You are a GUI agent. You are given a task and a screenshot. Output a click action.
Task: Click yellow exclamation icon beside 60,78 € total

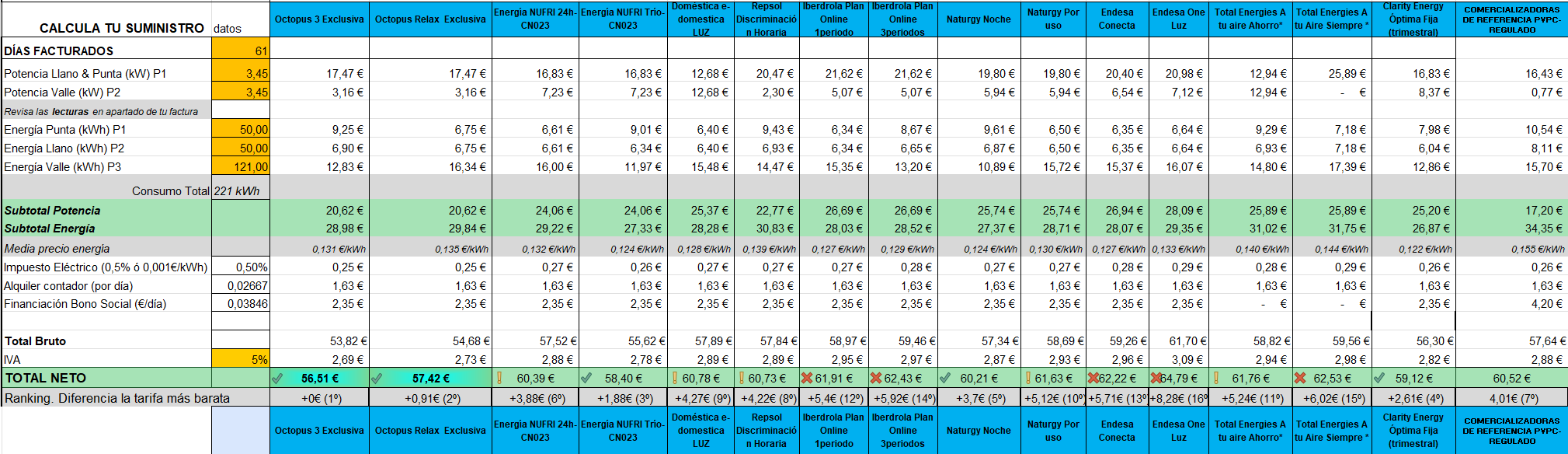675,379
